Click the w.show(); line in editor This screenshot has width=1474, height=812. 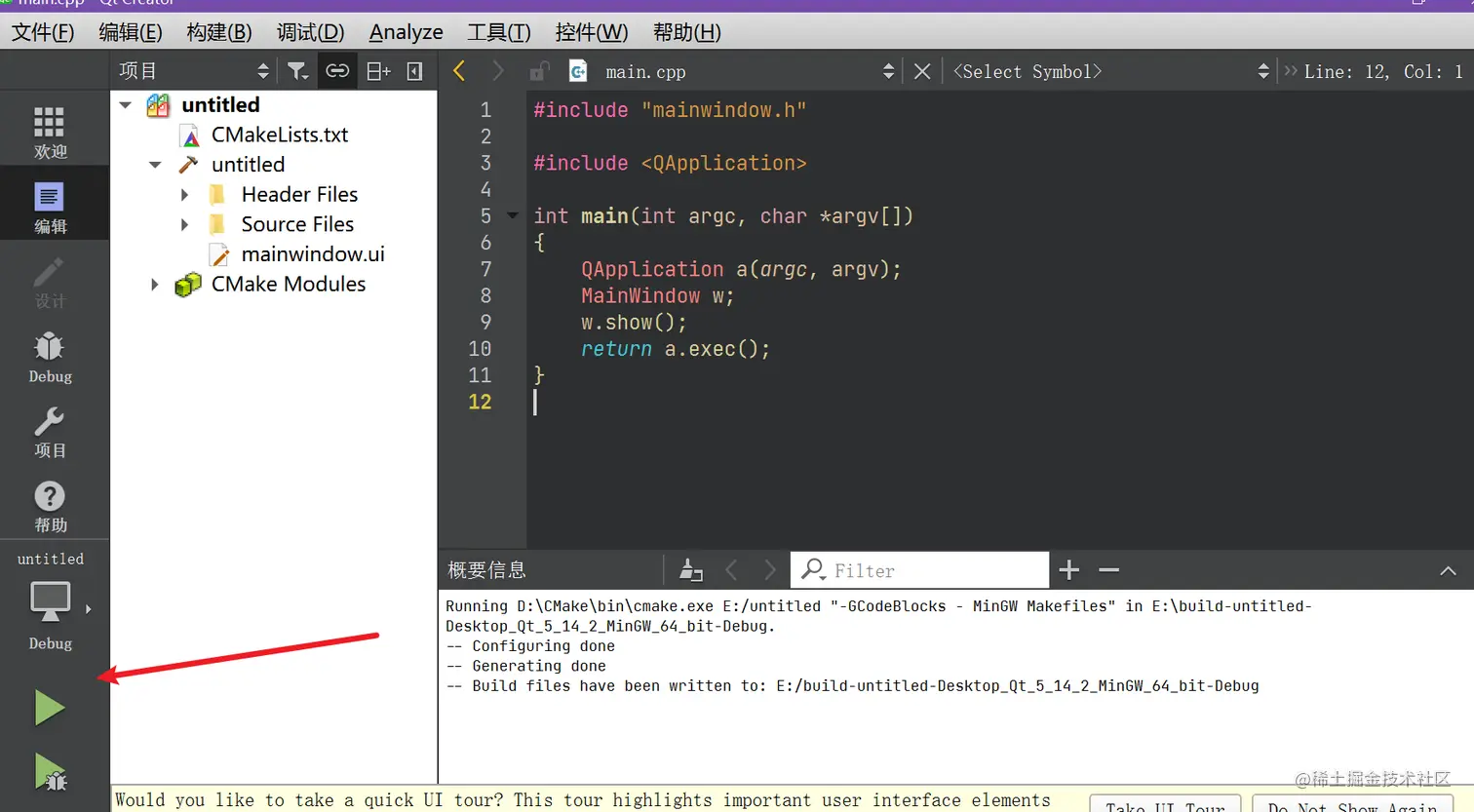click(634, 323)
